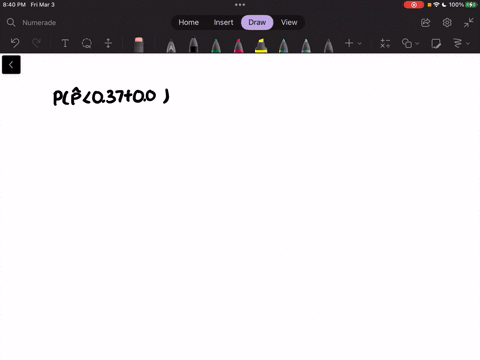
Task: Click the collapse full-screen arrows icon
Action: pos(469,22)
